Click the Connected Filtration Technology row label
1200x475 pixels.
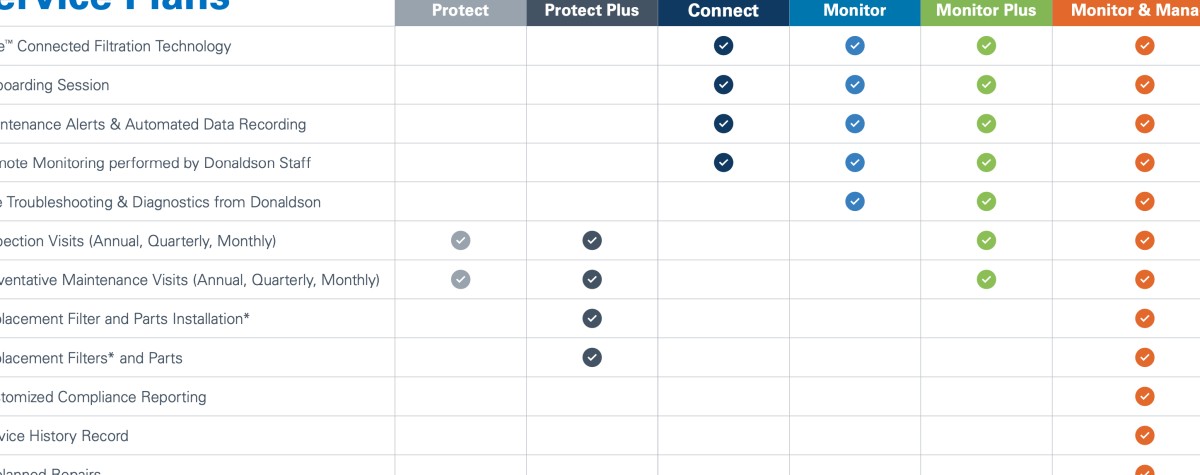[x=115, y=46]
